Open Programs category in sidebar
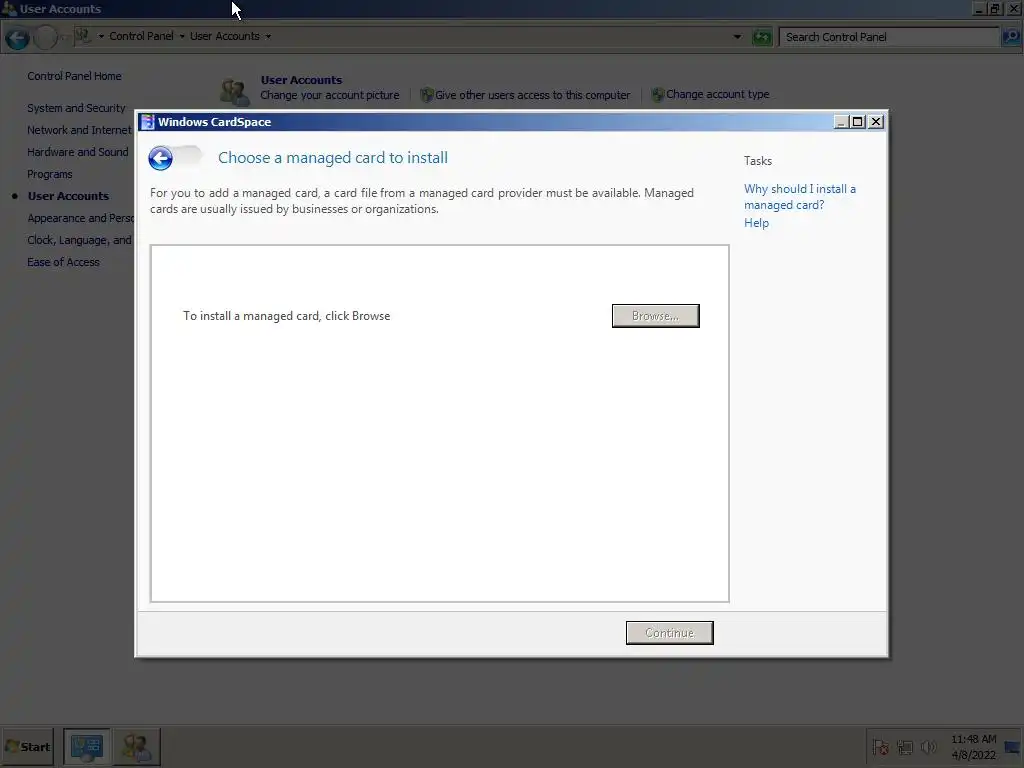This screenshot has height=768, width=1024. [x=50, y=174]
